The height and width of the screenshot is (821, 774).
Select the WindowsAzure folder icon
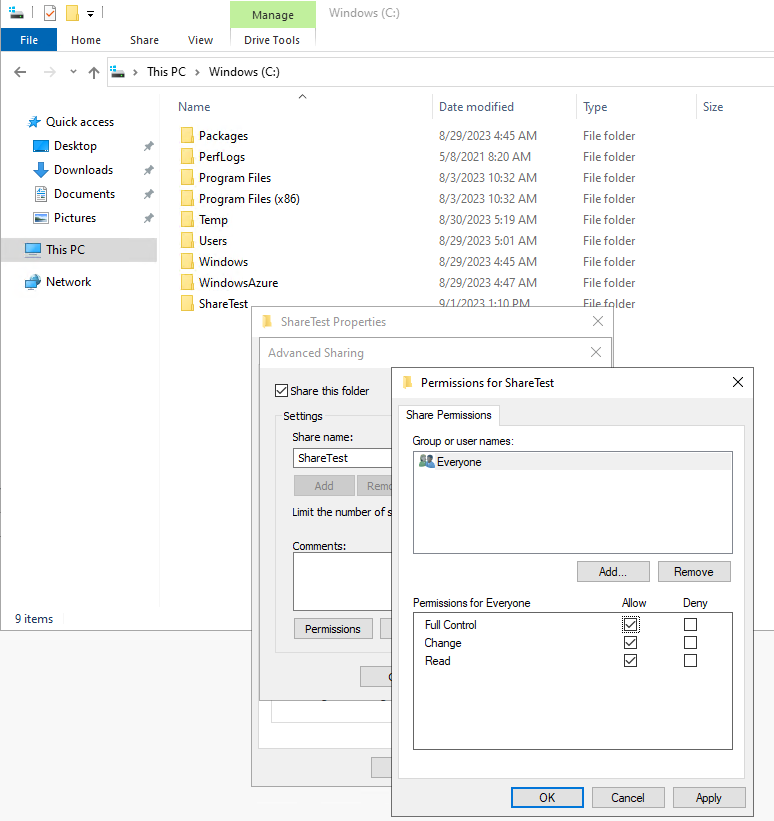pos(187,282)
